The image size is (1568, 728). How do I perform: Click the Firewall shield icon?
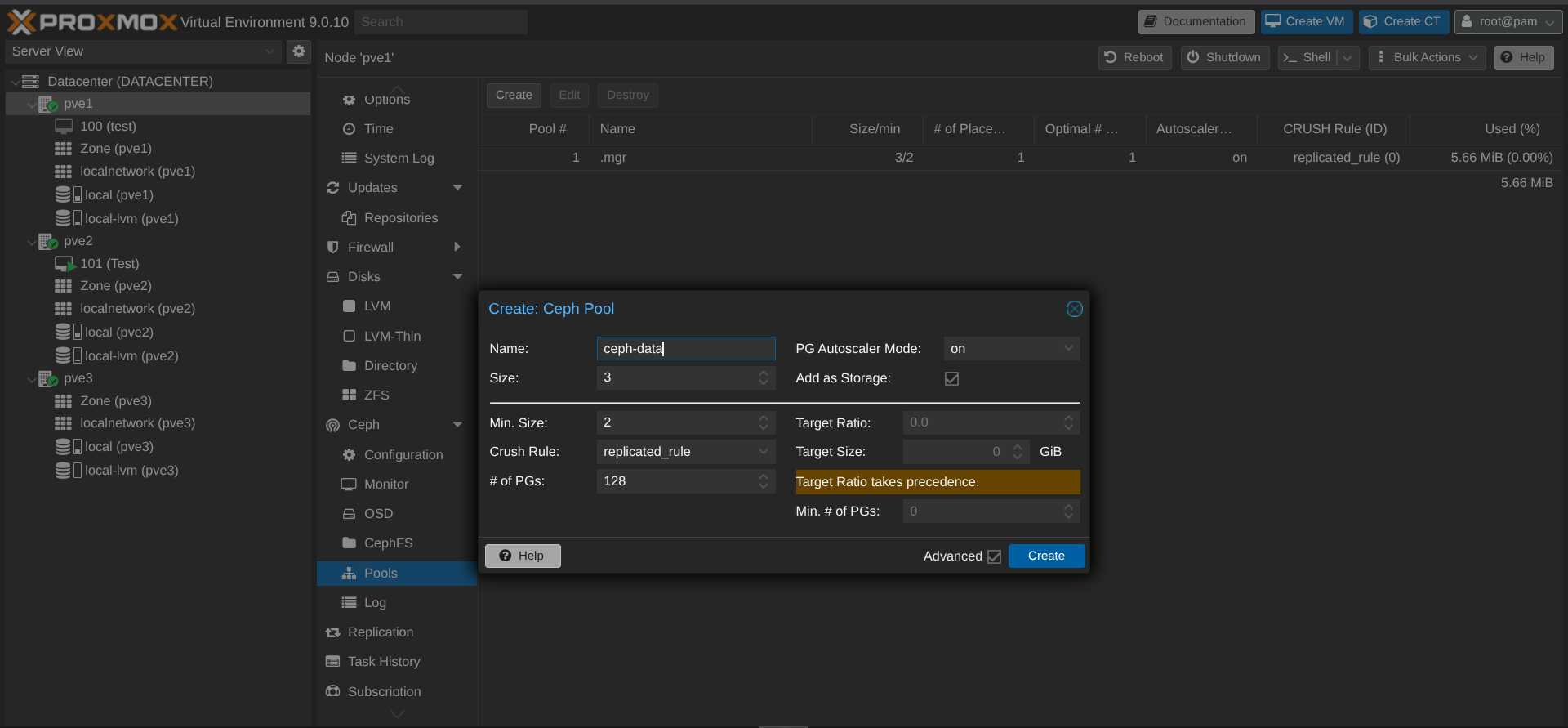332,248
